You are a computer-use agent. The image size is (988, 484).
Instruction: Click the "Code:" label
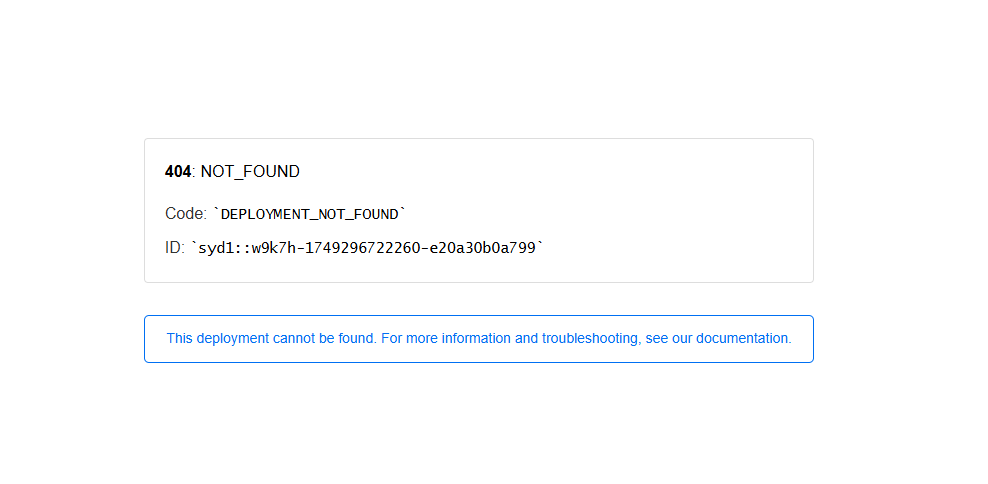click(x=186, y=214)
